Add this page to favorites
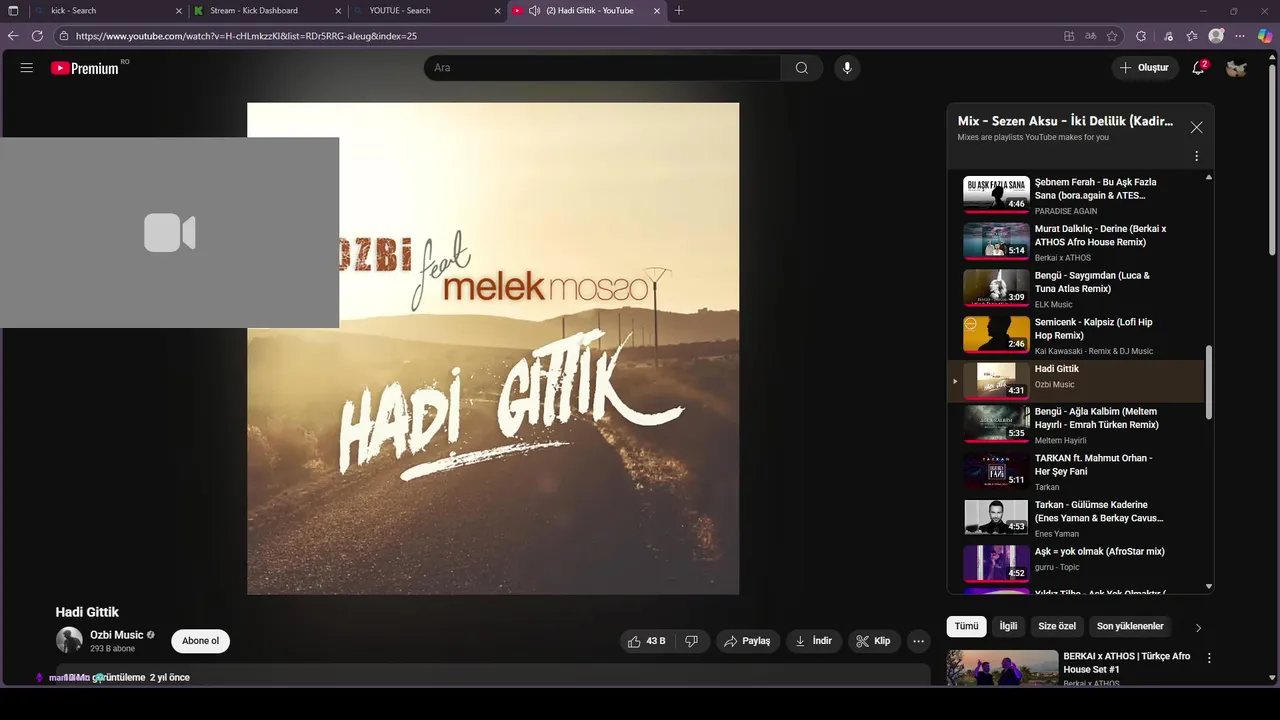 click(1112, 36)
